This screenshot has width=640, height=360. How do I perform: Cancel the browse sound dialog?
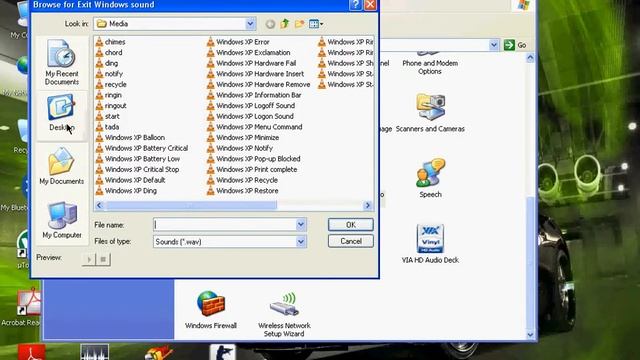coord(351,241)
